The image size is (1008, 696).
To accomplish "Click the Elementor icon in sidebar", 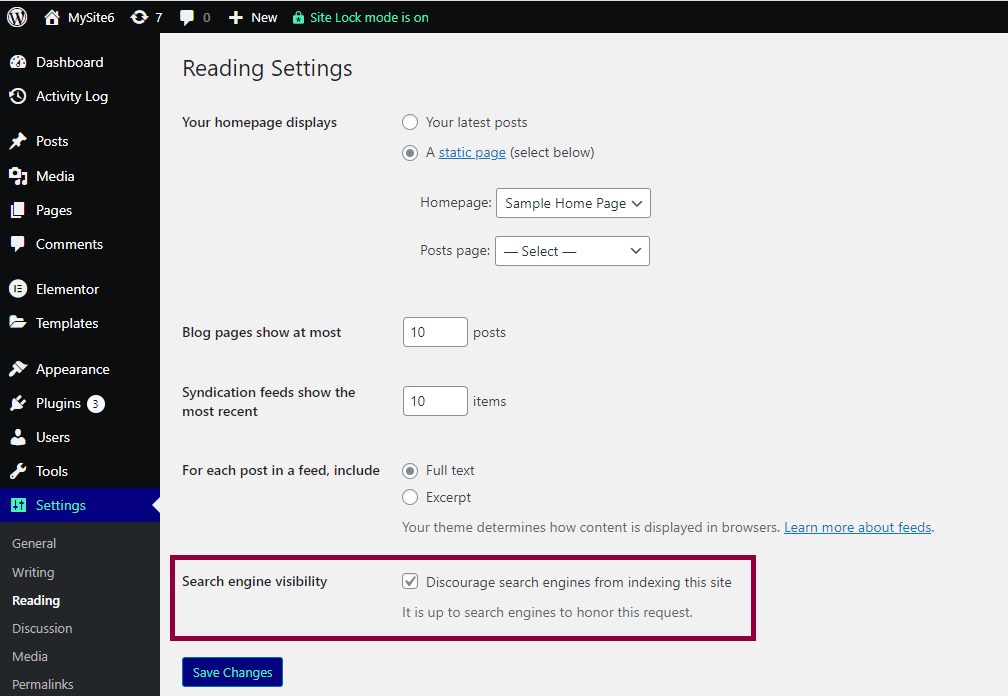I will (18, 289).
